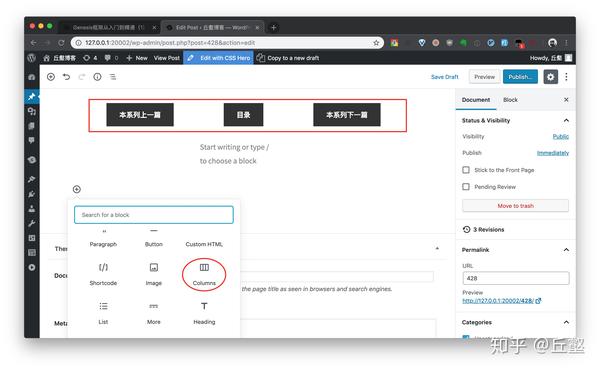Open the Media sidebar icon
Screen dimensions: 600x370
[x=32, y=111]
